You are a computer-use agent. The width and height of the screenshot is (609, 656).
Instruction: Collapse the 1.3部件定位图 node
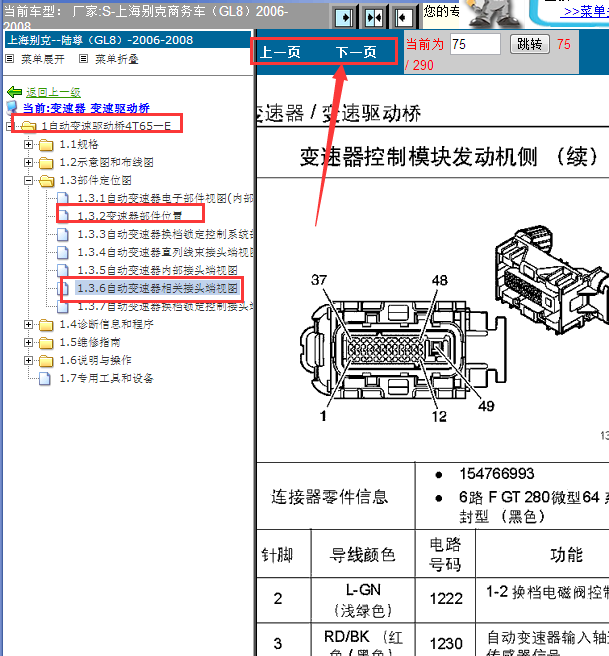pyautogui.click(x=28, y=181)
